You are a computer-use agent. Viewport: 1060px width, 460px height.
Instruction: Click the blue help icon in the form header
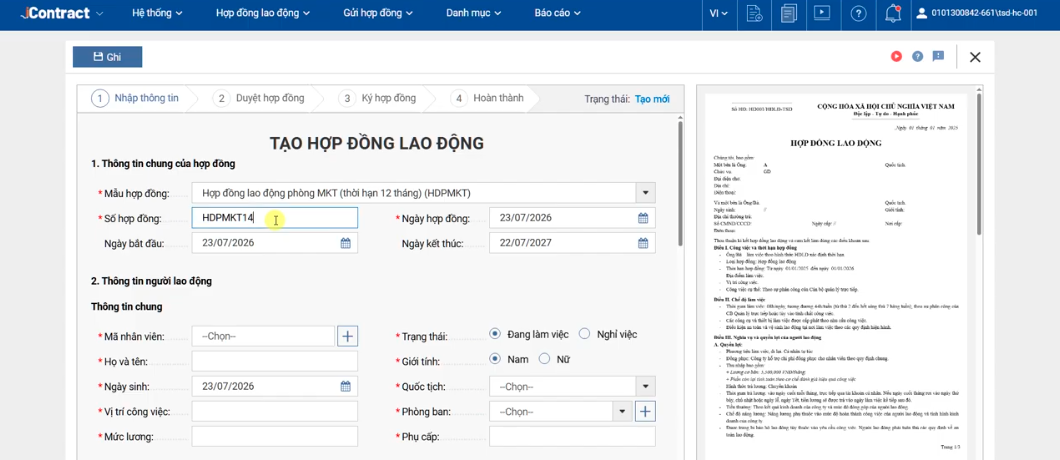coord(917,57)
